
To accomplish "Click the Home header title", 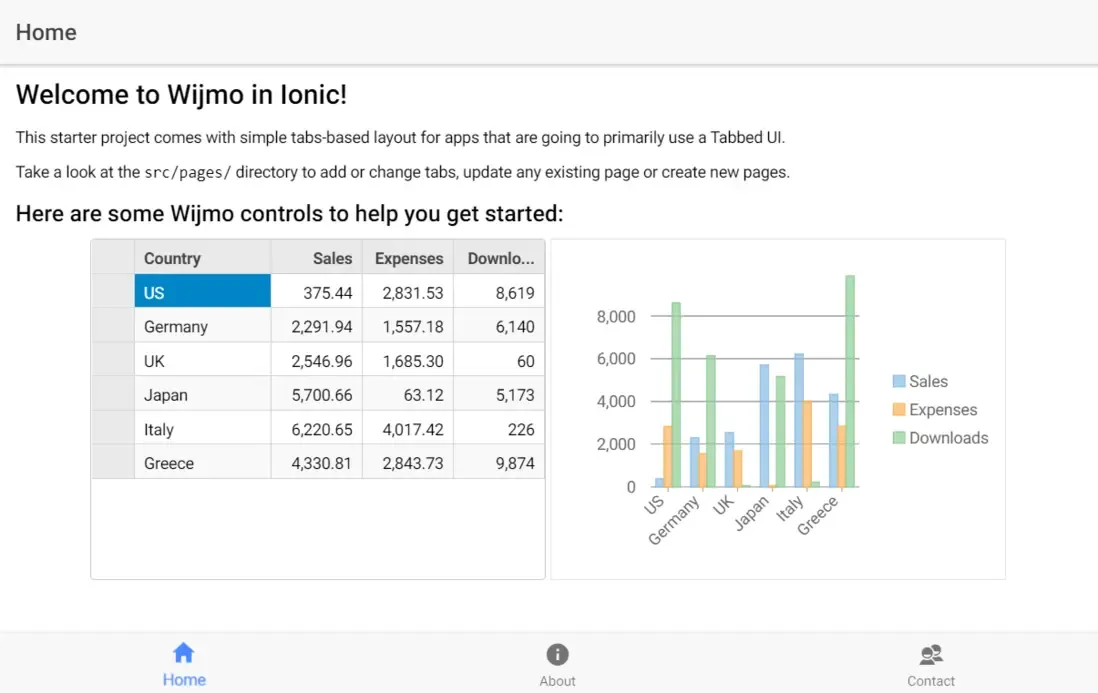I will (46, 32).
